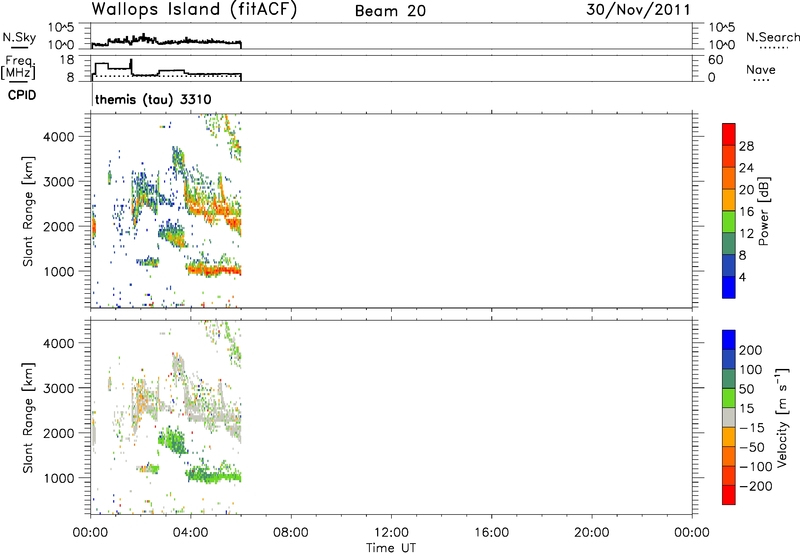Click the 'Time UT' axis label
This screenshot has height=554, width=800.
point(391,548)
